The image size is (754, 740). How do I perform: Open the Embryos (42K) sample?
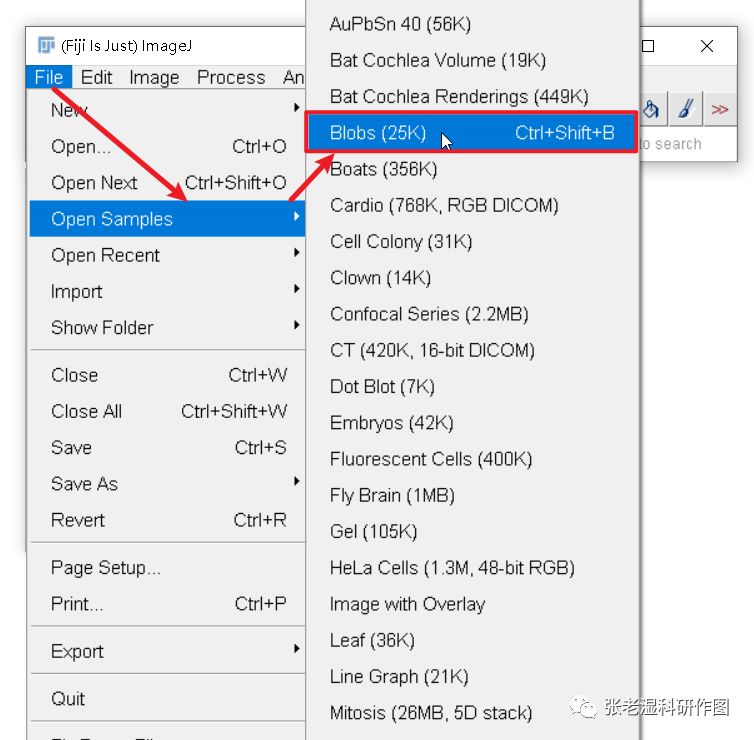[472, 423]
